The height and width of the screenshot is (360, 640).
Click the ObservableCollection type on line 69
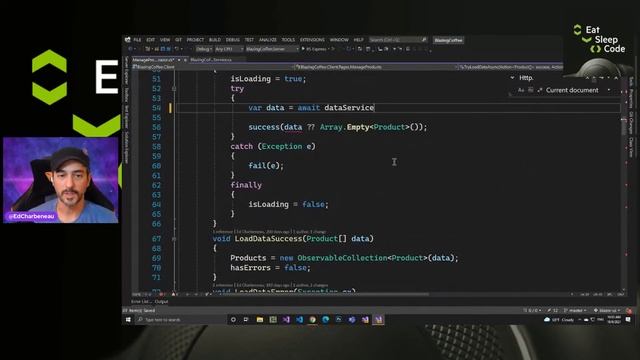point(342,258)
